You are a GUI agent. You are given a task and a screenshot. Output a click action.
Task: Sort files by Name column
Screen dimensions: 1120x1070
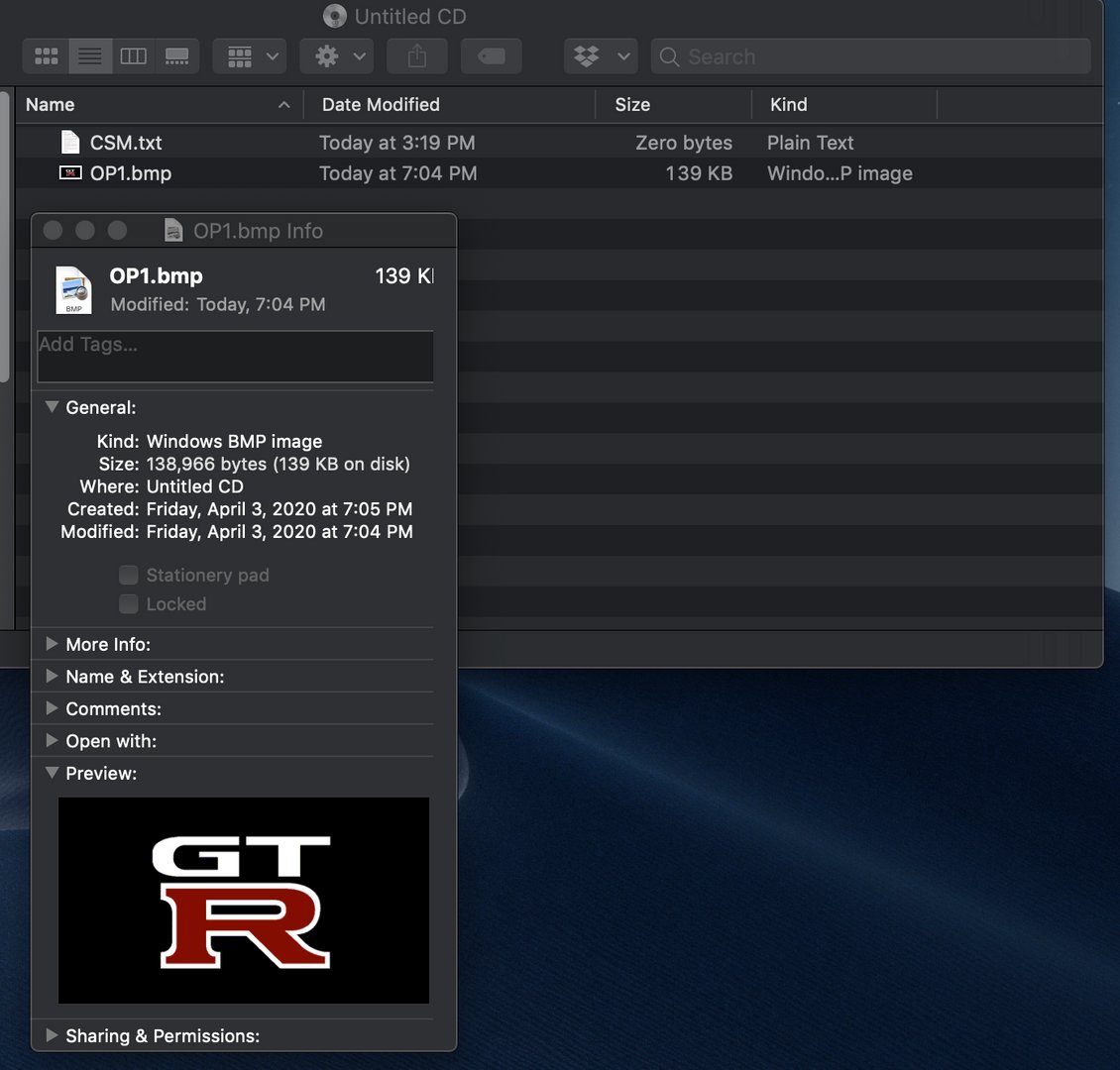(160, 105)
